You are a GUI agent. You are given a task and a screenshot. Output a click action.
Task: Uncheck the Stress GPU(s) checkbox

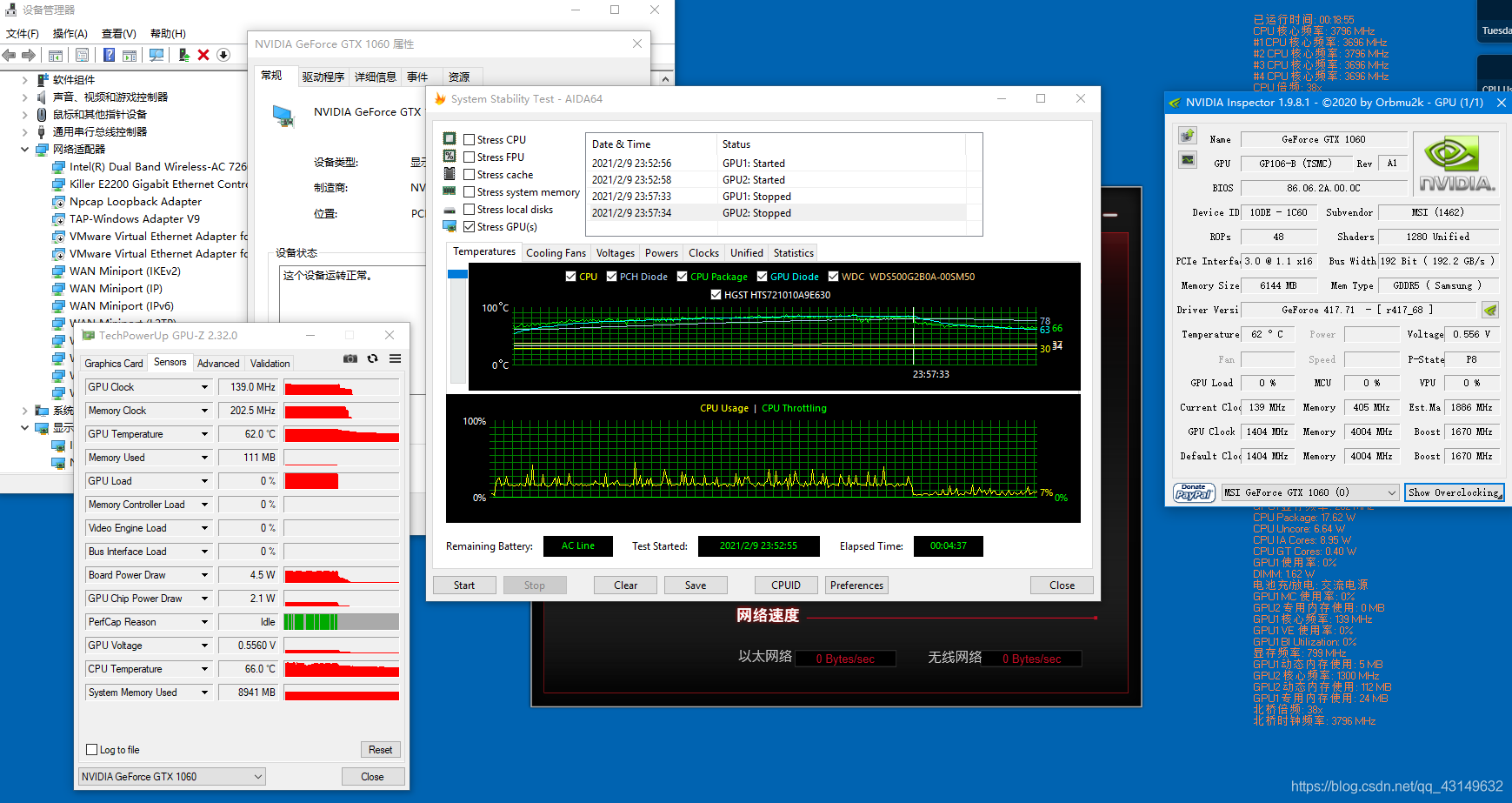[x=470, y=226]
